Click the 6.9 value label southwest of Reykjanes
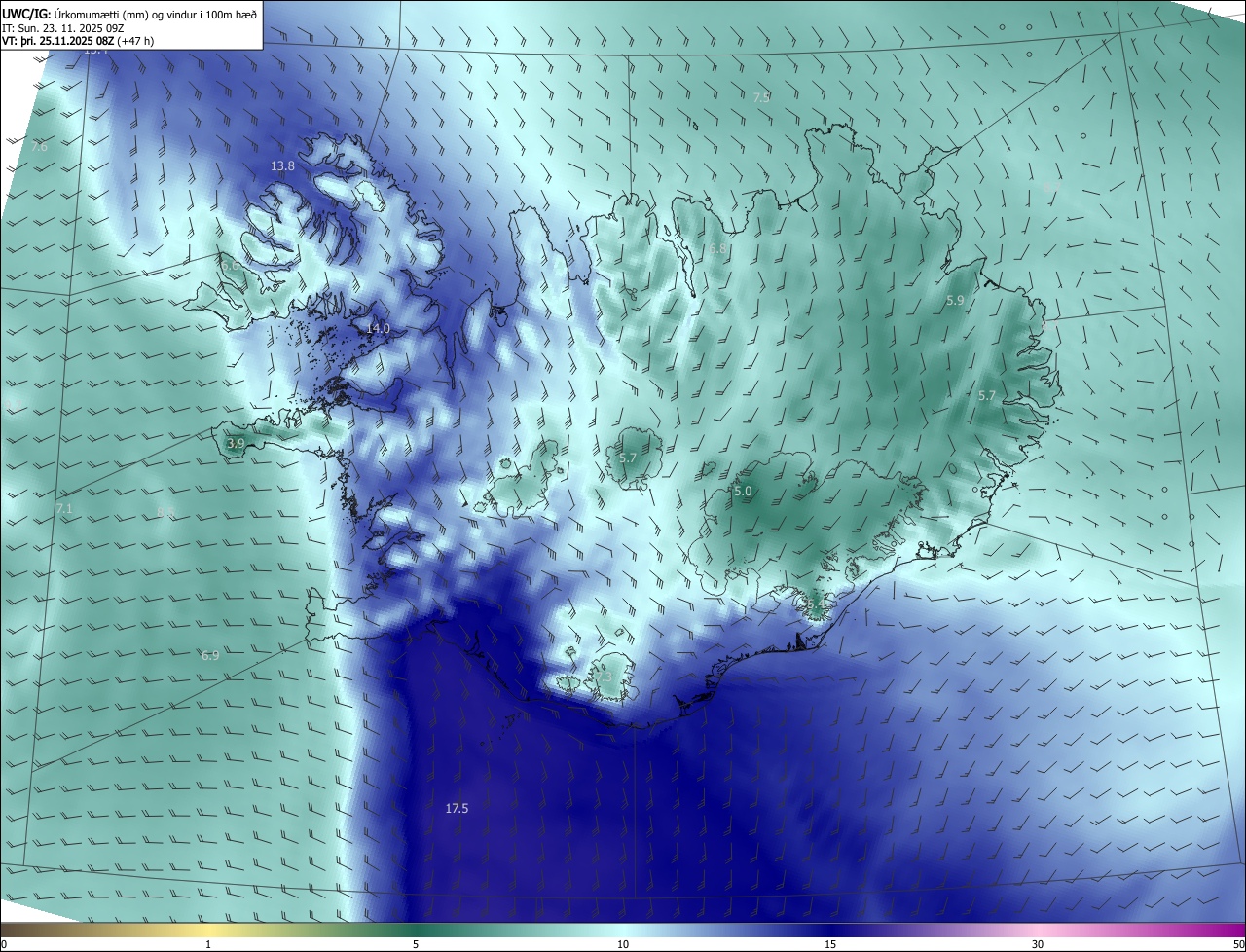The height and width of the screenshot is (952, 1246). pos(210,656)
